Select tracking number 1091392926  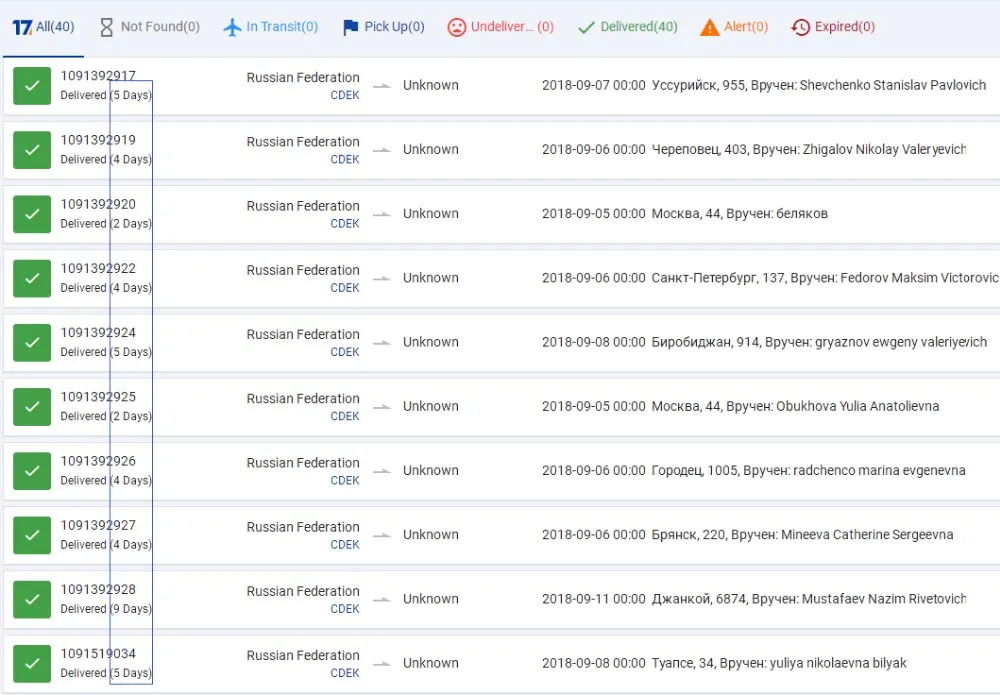[x=98, y=461]
